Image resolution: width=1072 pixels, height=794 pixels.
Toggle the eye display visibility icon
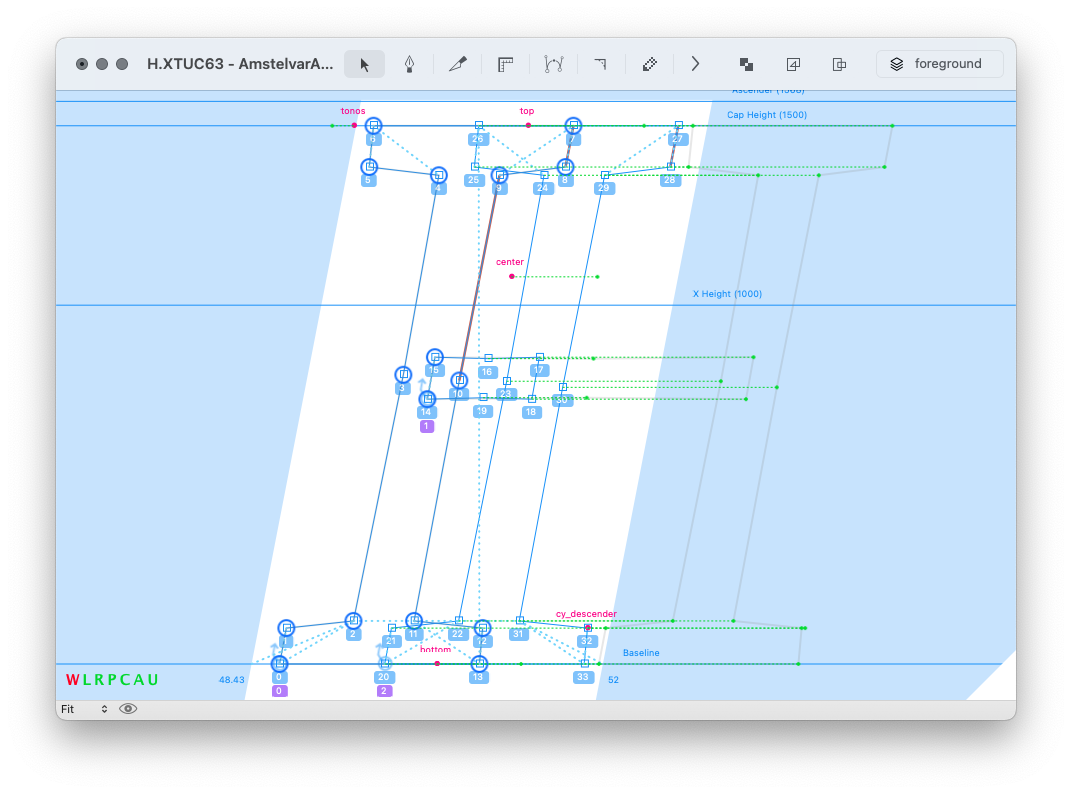coord(128,709)
